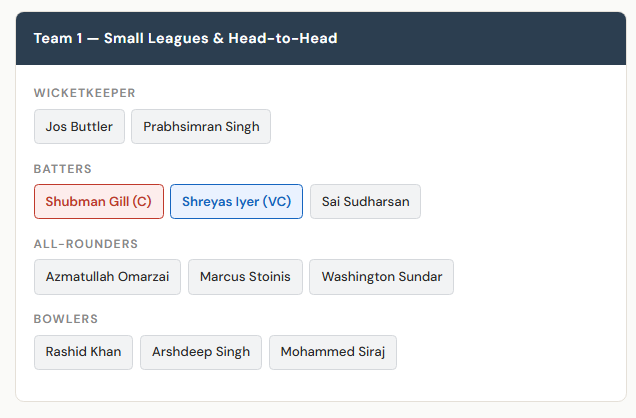Click the Team 1 card header title

(x=185, y=38)
